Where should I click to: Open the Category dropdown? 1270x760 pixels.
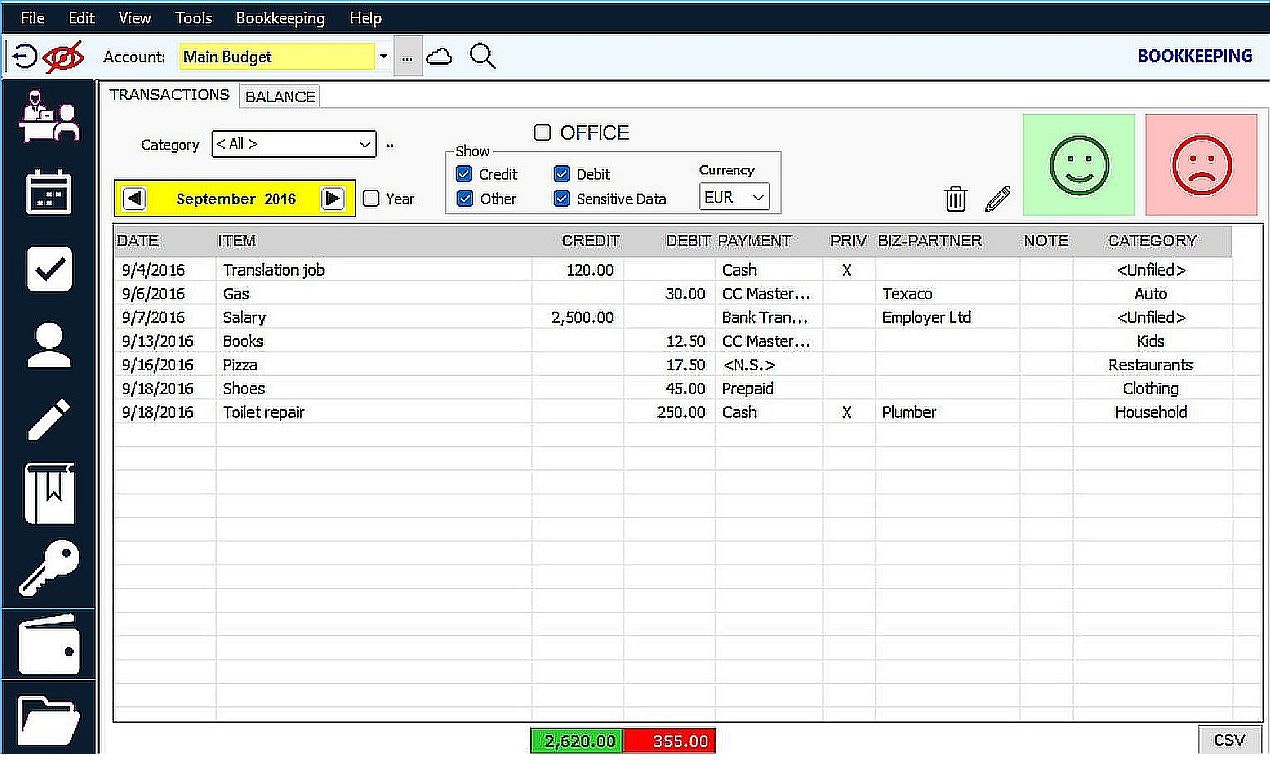(x=293, y=144)
